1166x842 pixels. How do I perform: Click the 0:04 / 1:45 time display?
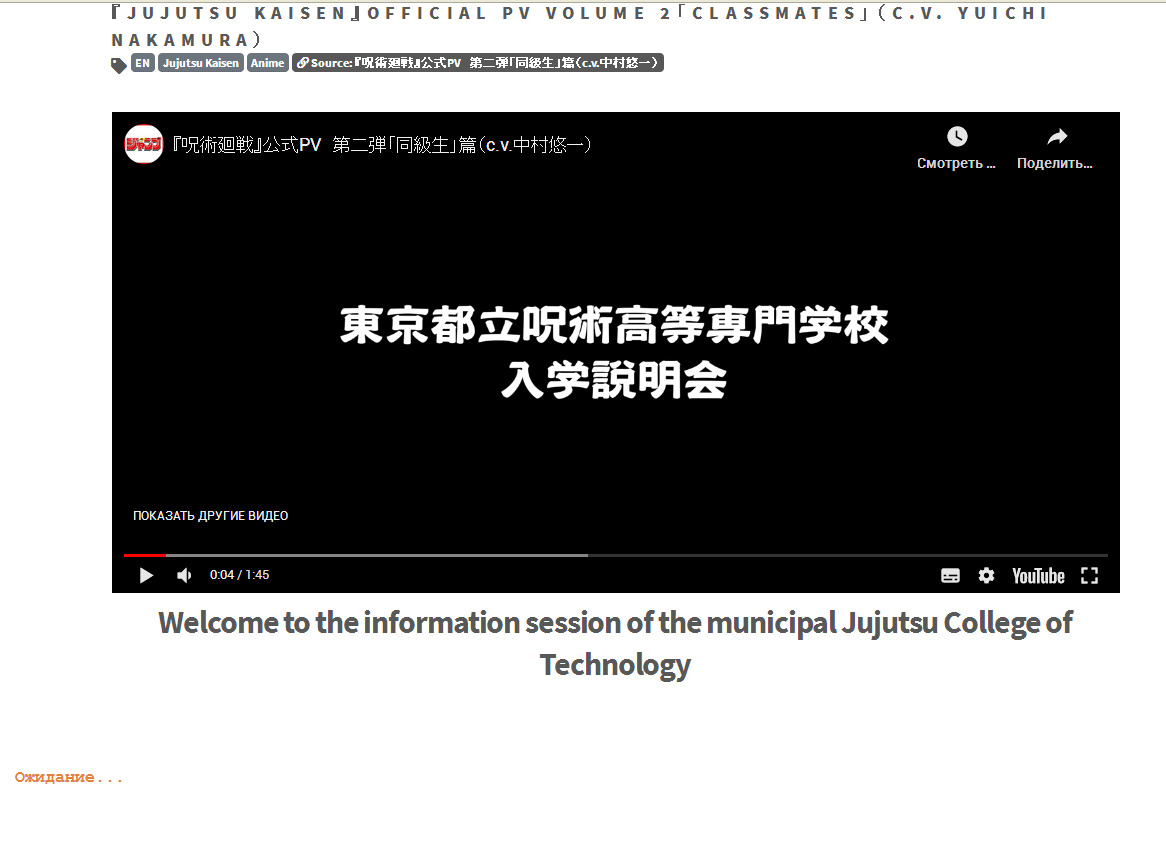[239, 575]
